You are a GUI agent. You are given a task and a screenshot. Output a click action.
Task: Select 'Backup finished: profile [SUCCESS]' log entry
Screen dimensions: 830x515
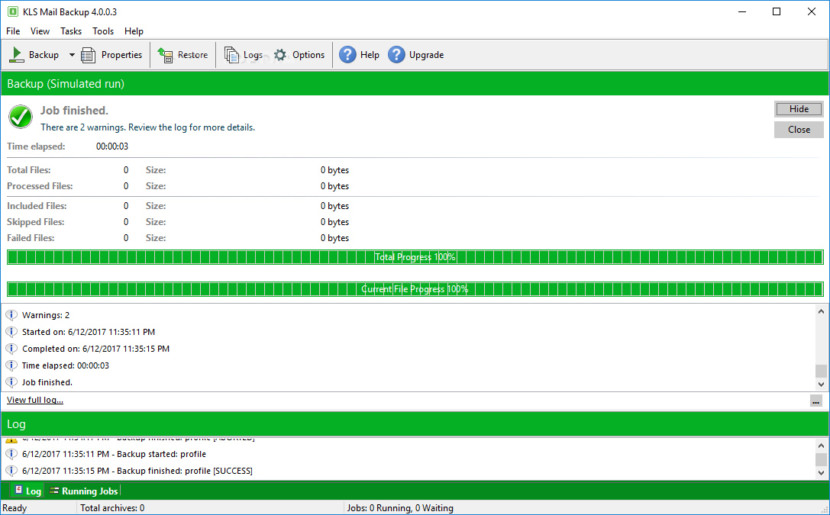(137, 471)
